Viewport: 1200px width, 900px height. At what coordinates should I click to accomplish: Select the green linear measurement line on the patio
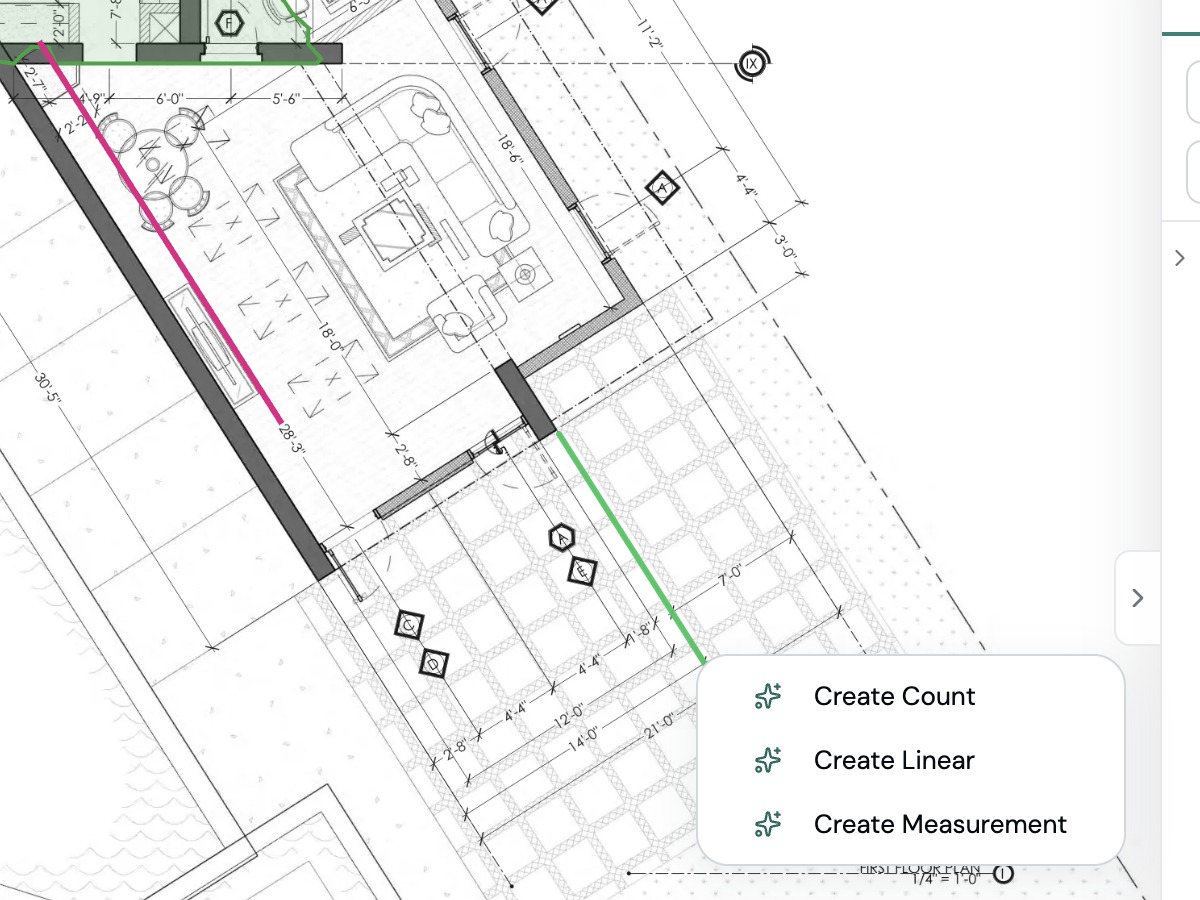click(630, 547)
